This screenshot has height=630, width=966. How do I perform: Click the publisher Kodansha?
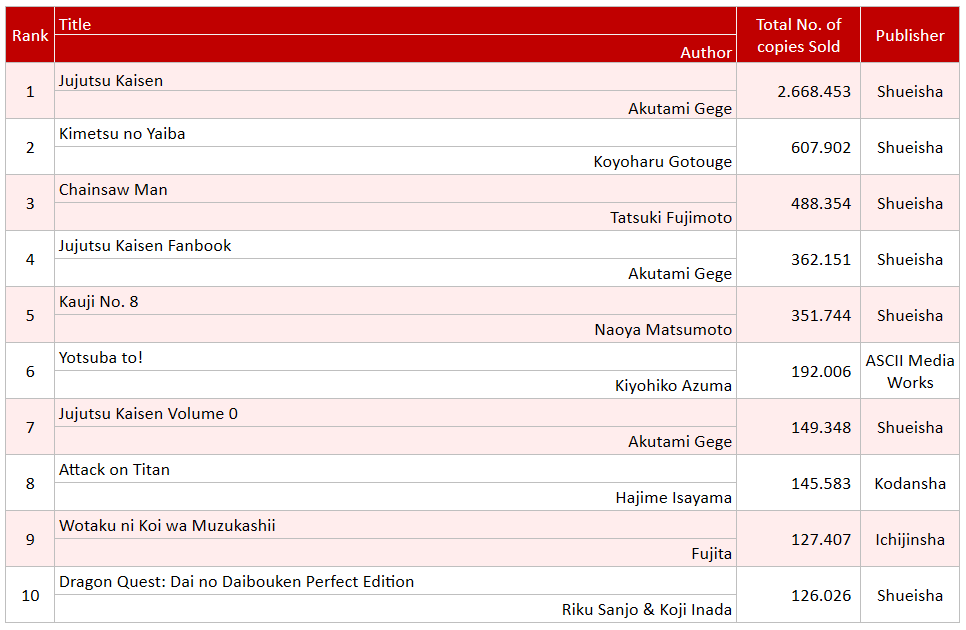910,484
